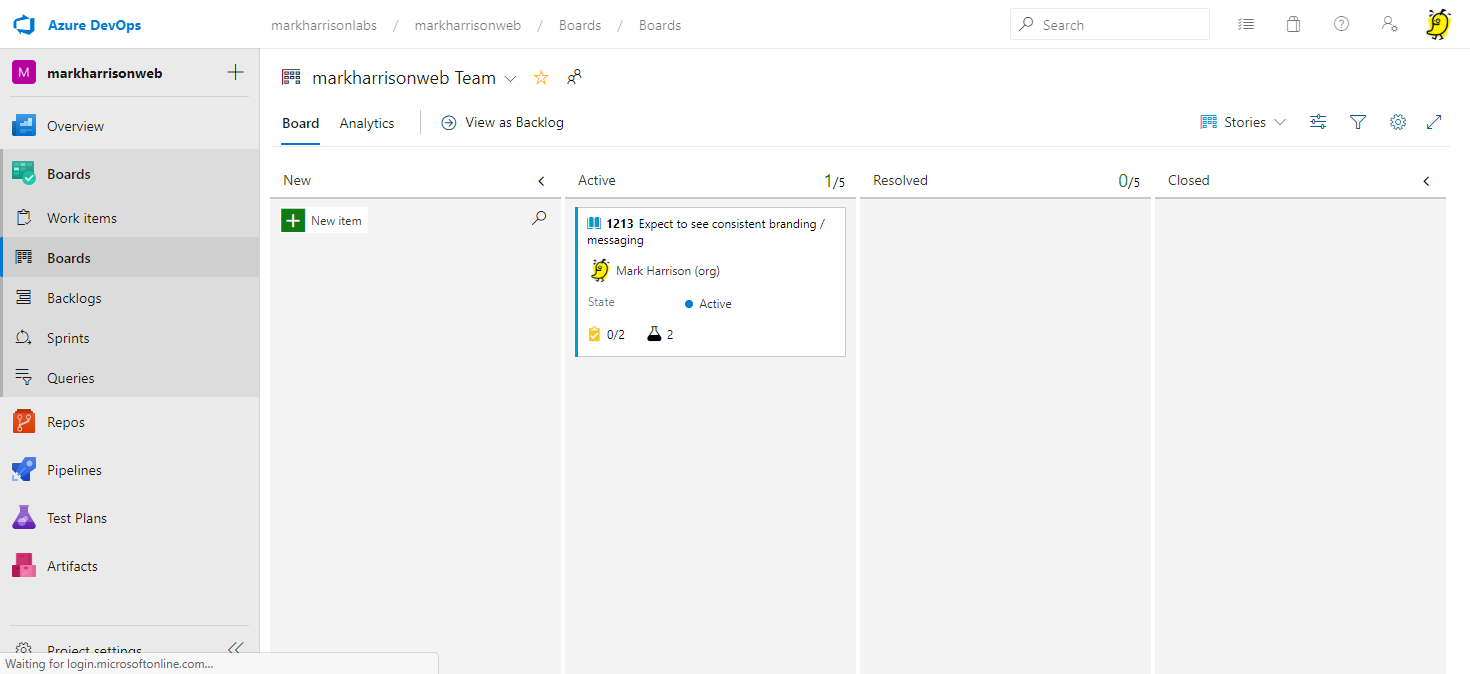Collapse the New column
This screenshot has height=674, width=1470.
541,181
